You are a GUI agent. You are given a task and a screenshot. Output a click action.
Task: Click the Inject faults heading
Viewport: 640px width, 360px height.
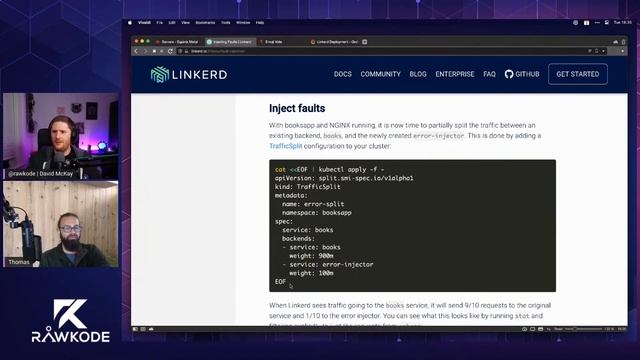(x=297, y=108)
